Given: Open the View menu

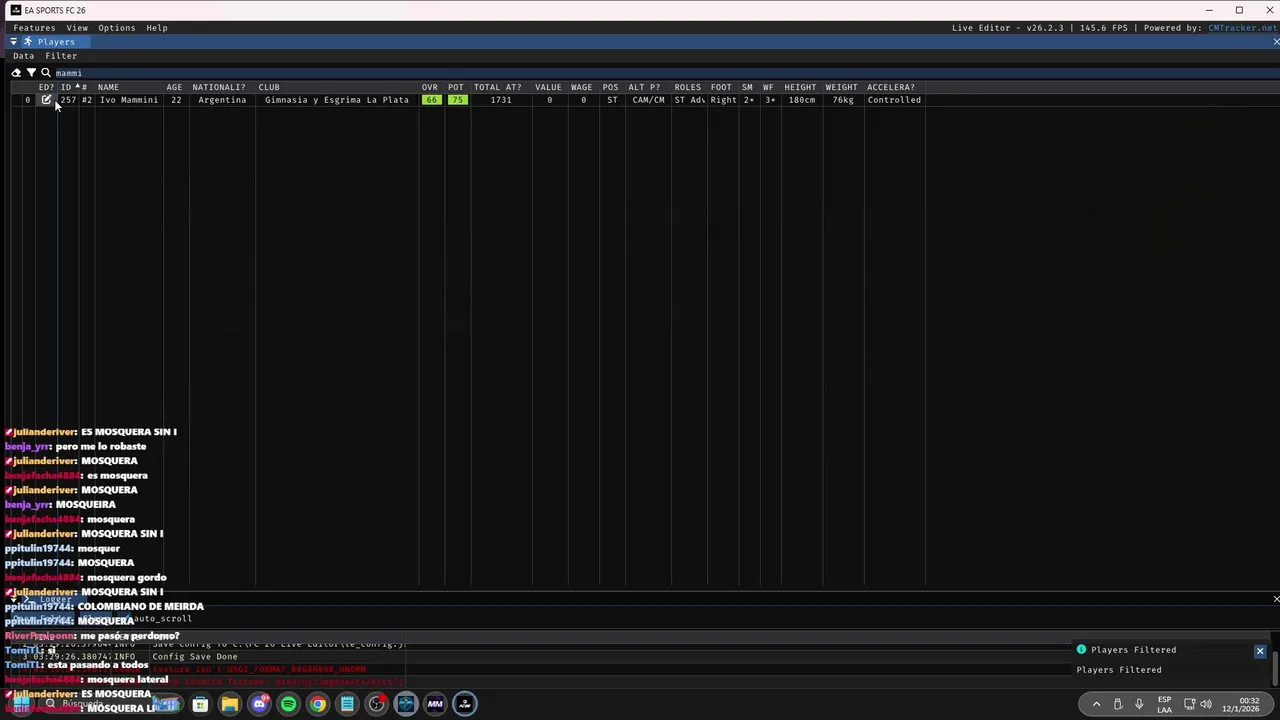Looking at the screenshot, I should pos(77,28).
